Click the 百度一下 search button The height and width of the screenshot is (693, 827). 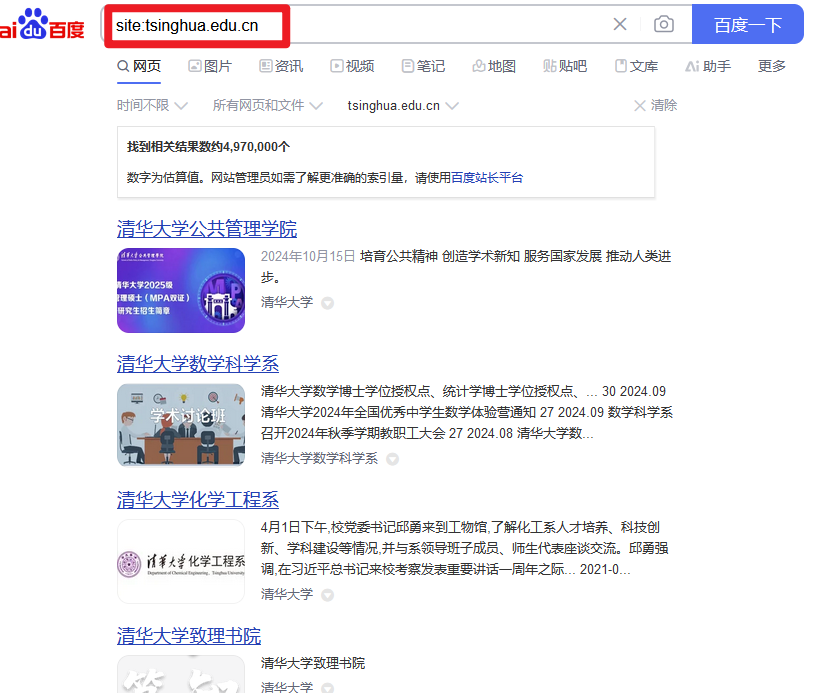point(747,24)
